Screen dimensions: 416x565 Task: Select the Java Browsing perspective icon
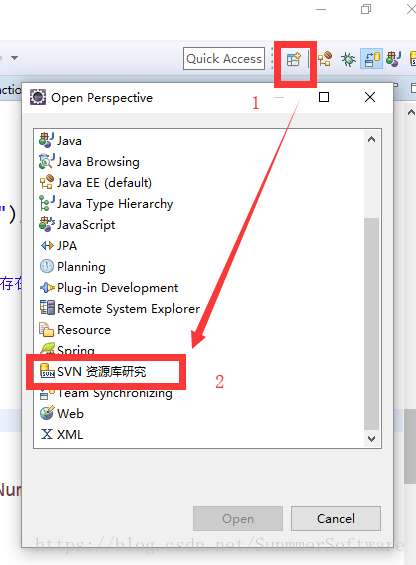pos(47,161)
